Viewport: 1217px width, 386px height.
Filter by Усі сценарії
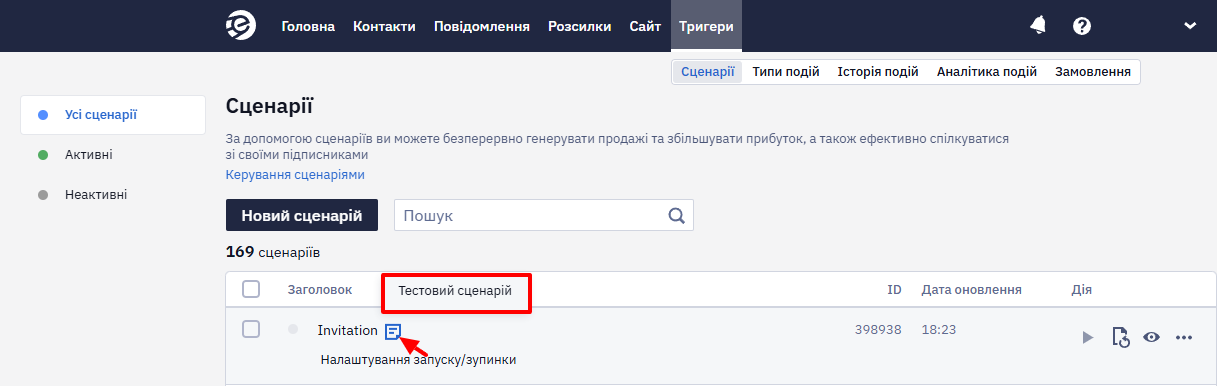pyautogui.click(x=113, y=115)
